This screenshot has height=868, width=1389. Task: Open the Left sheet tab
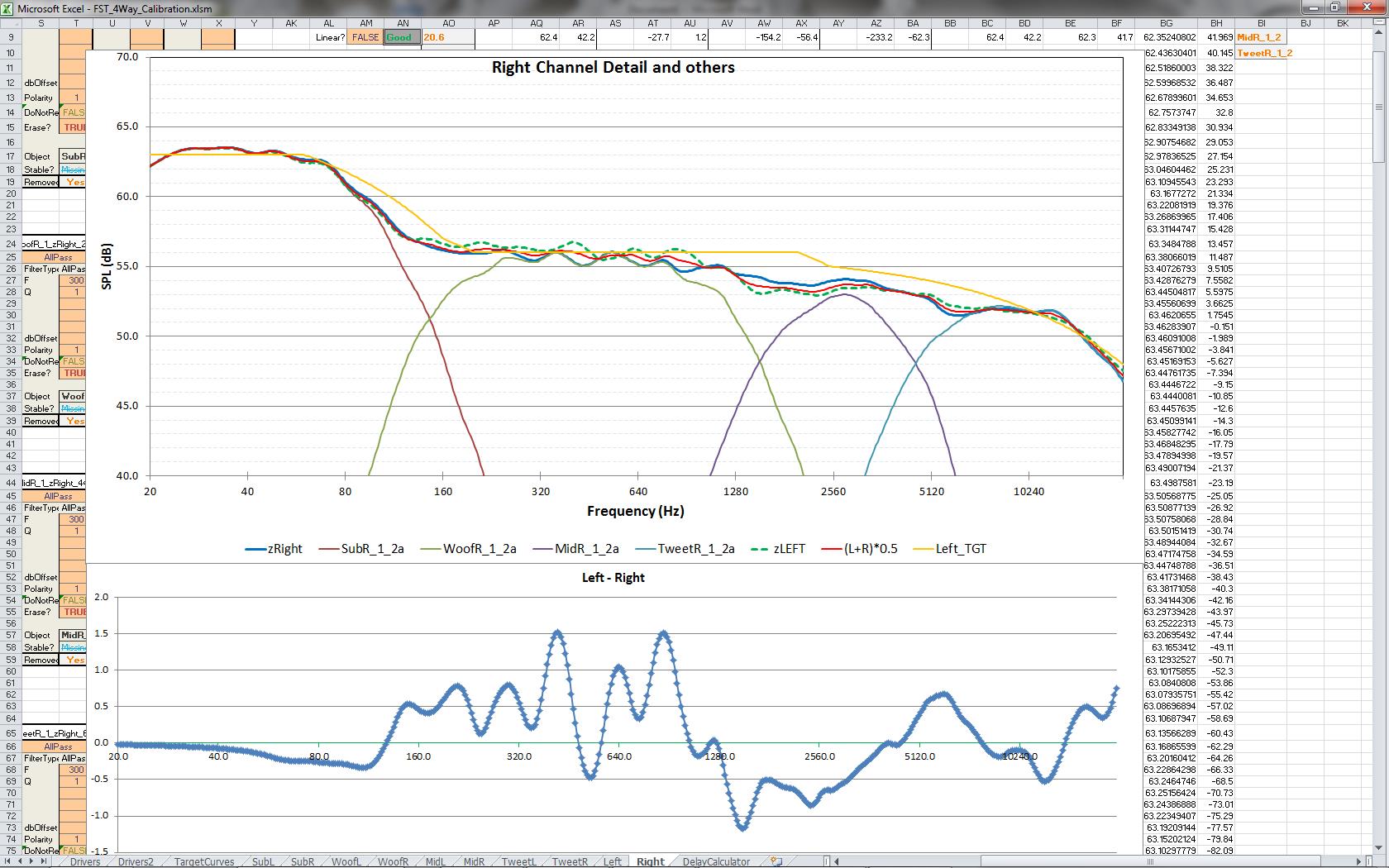612,861
